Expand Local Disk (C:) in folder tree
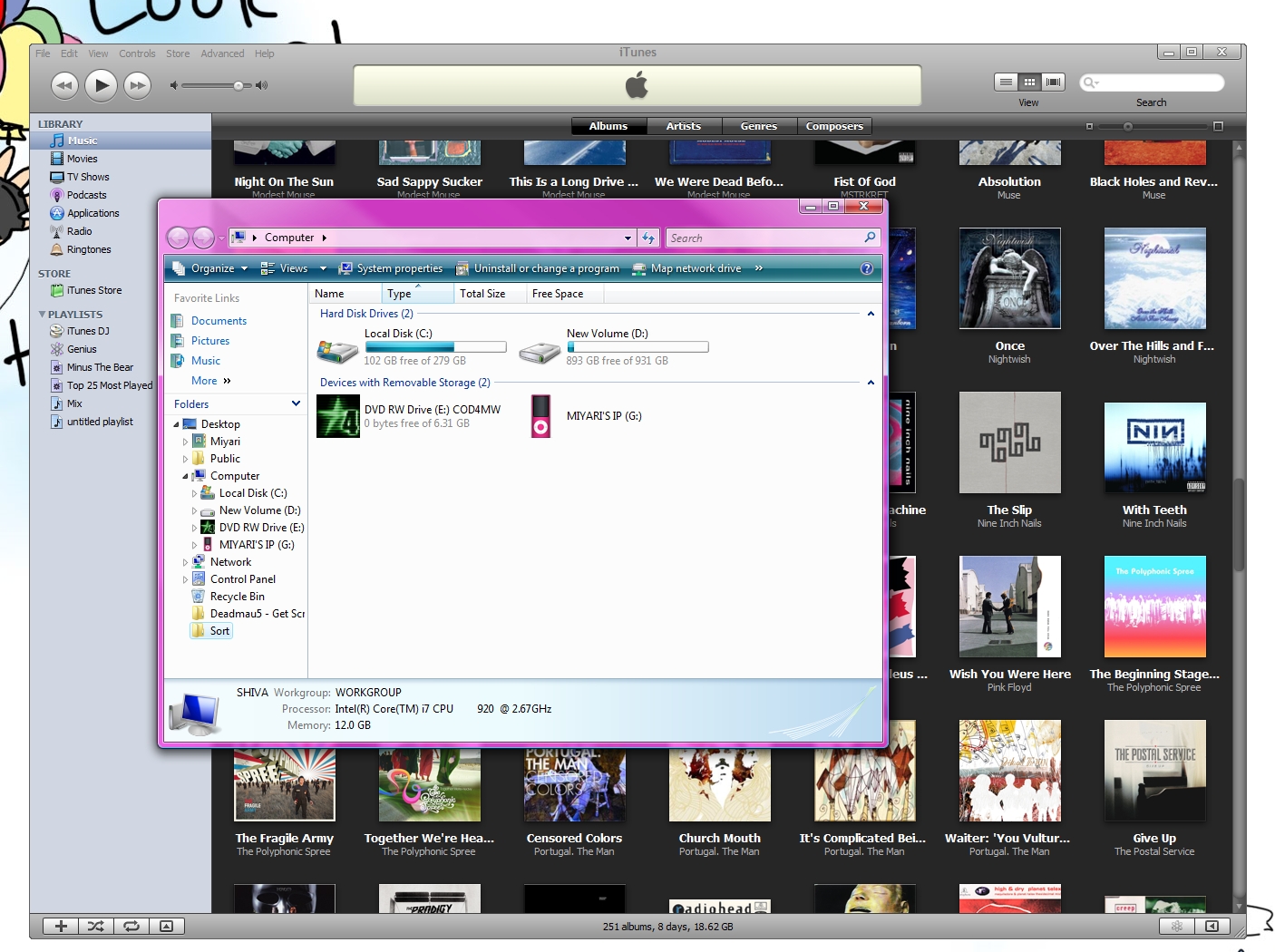This screenshot has width=1275, height=952. point(194,494)
